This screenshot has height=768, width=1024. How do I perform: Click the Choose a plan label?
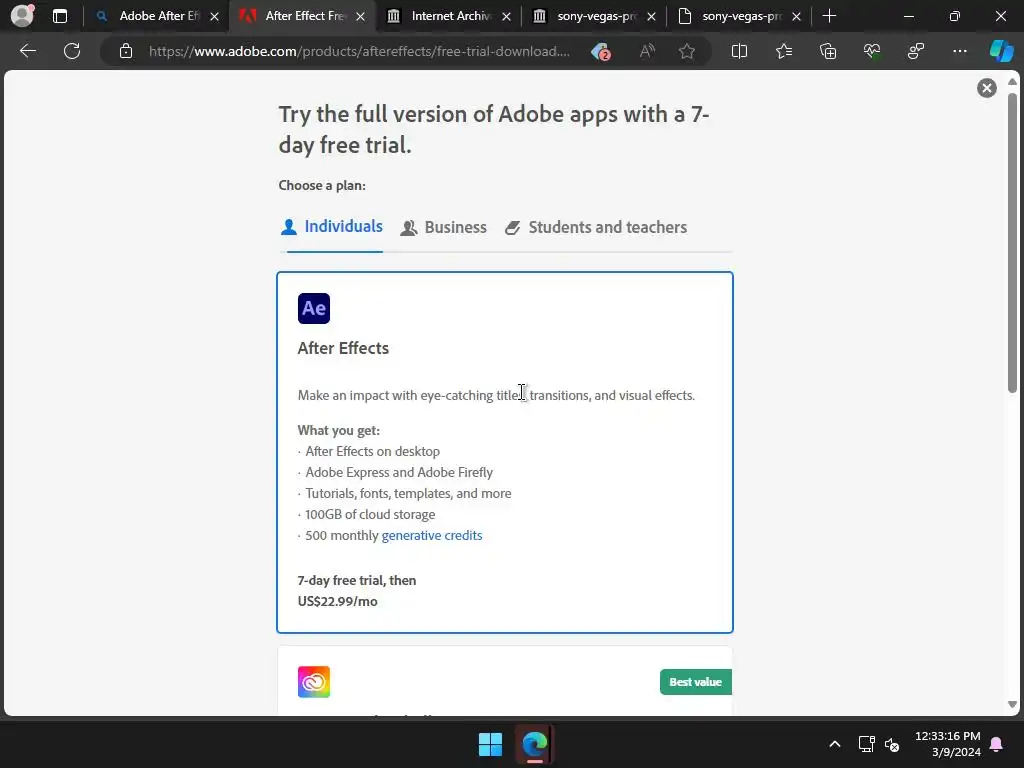pos(322,185)
